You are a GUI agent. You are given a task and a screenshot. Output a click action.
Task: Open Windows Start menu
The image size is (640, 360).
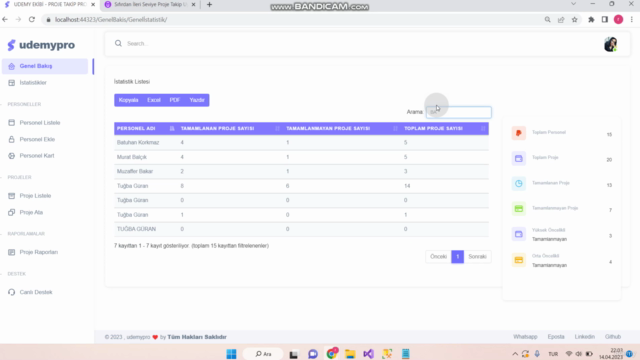[231, 354]
